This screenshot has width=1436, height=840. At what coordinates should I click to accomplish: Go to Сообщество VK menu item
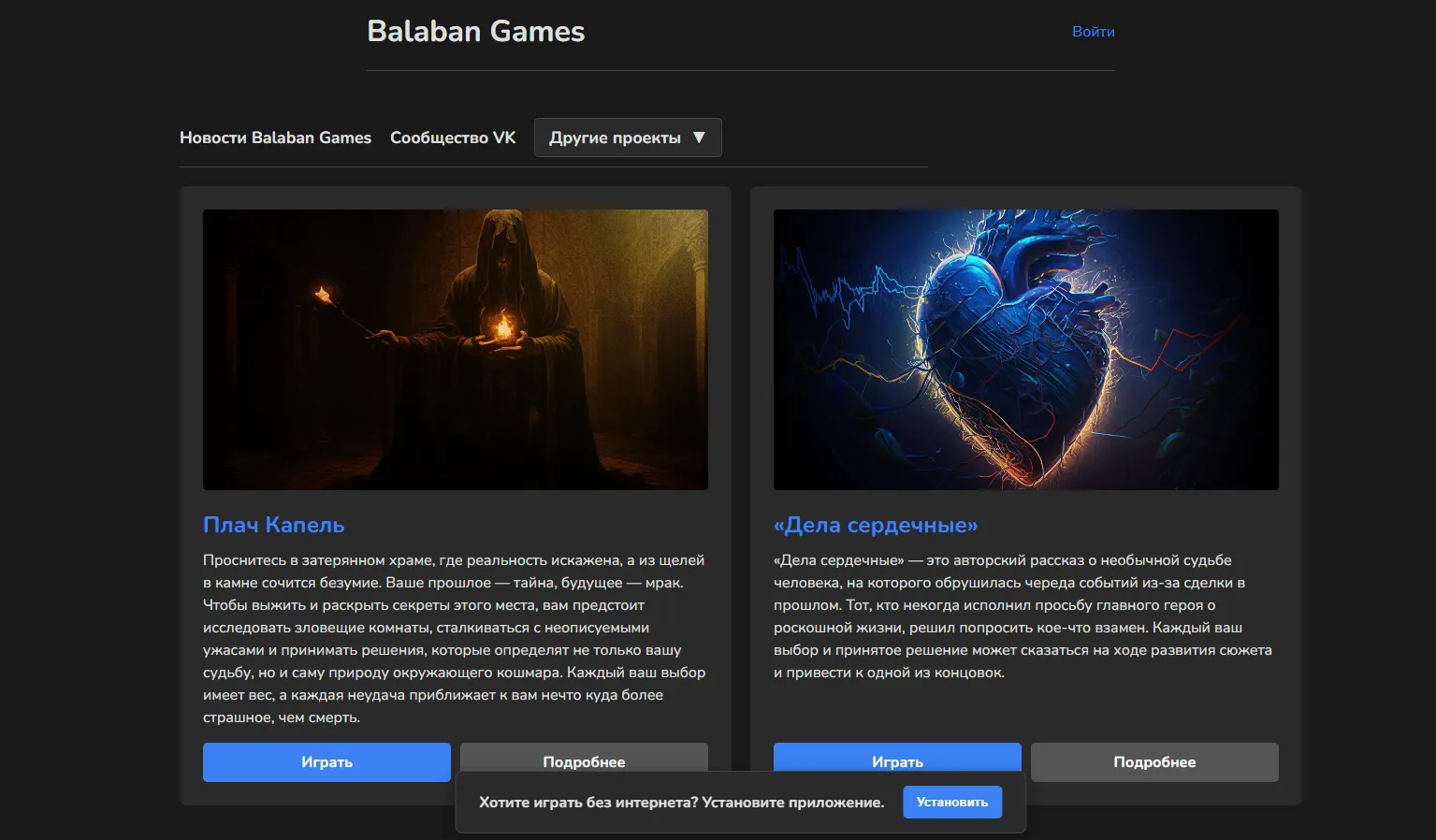click(453, 138)
